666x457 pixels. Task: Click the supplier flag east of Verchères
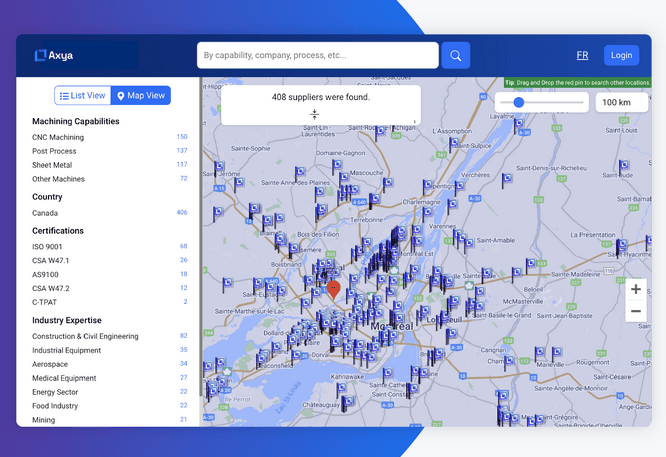[x=506, y=180]
